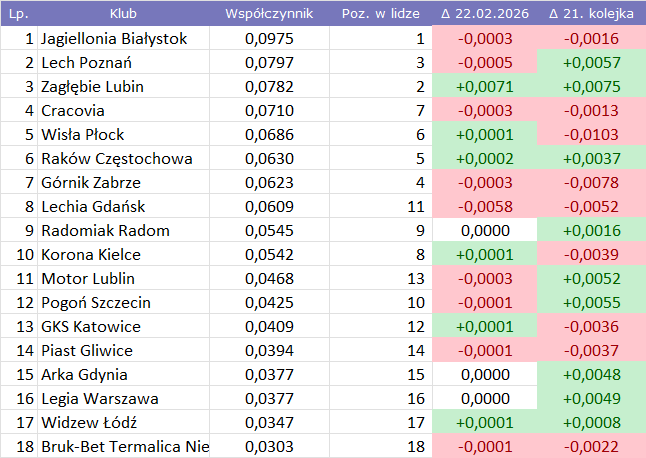Click the Zagłębie Lubin row name

93,87
